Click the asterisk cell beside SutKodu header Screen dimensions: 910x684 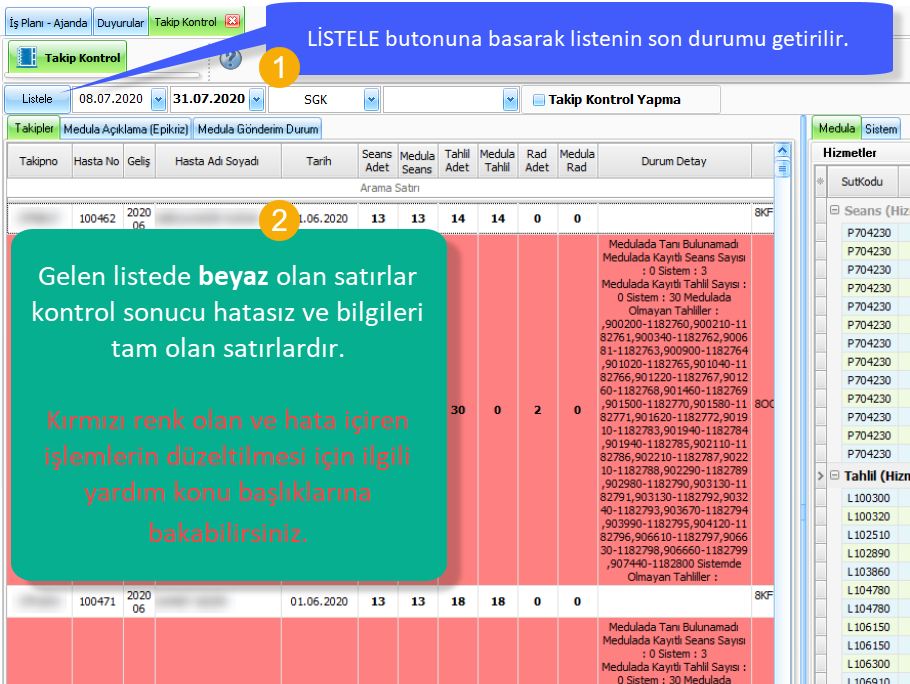[x=820, y=182]
